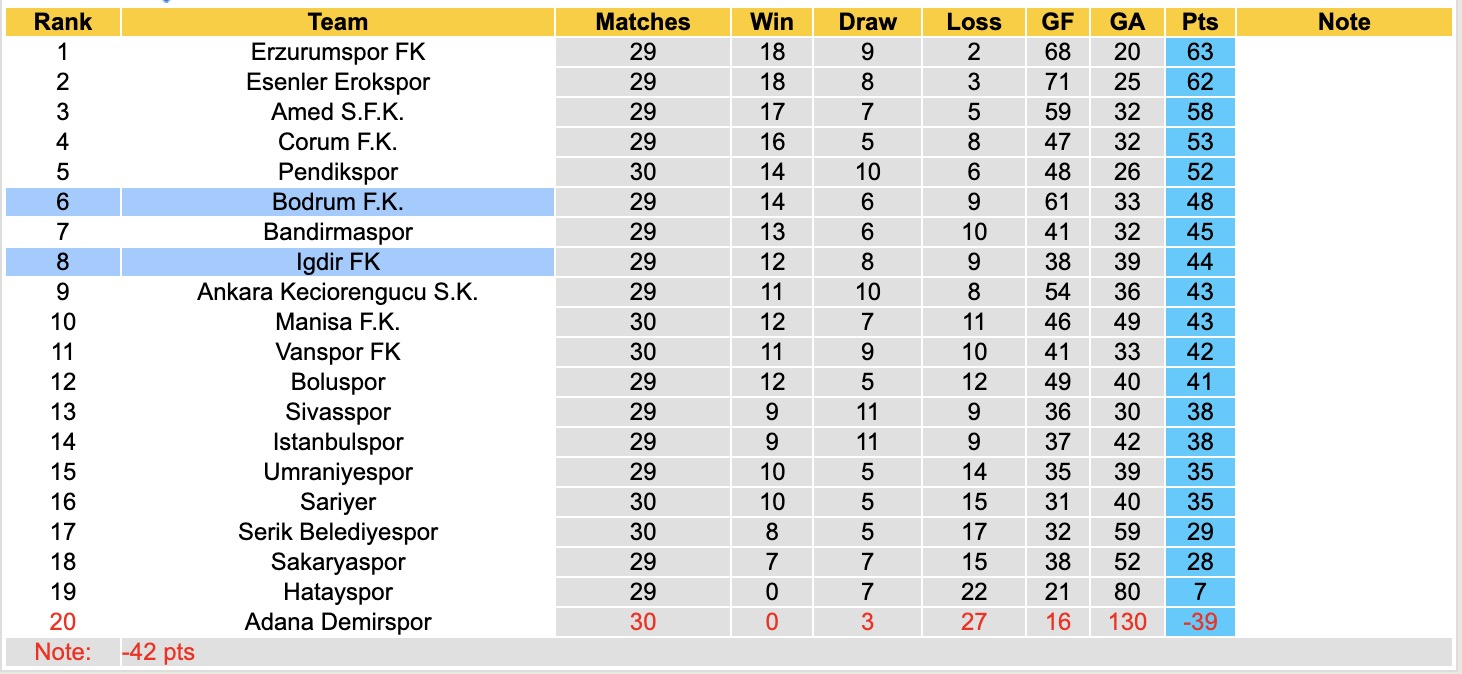The height and width of the screenshot is (674, 1462).
Task: Click the Rank column header
Action: pyautogui.click(x=62, y=22)
